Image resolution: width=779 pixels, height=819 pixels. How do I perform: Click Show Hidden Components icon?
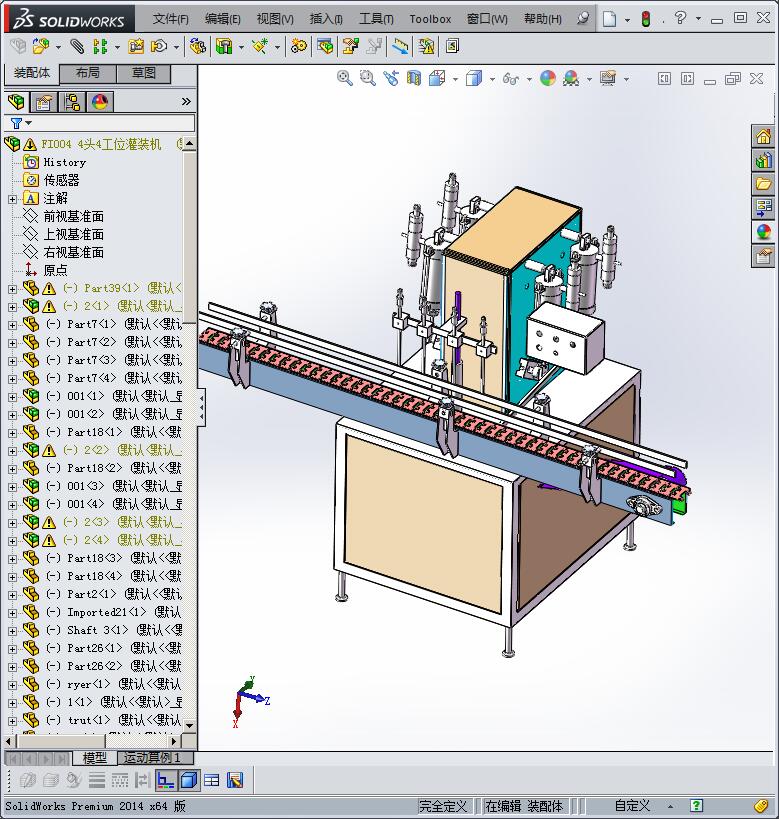(x=197, y=46)
